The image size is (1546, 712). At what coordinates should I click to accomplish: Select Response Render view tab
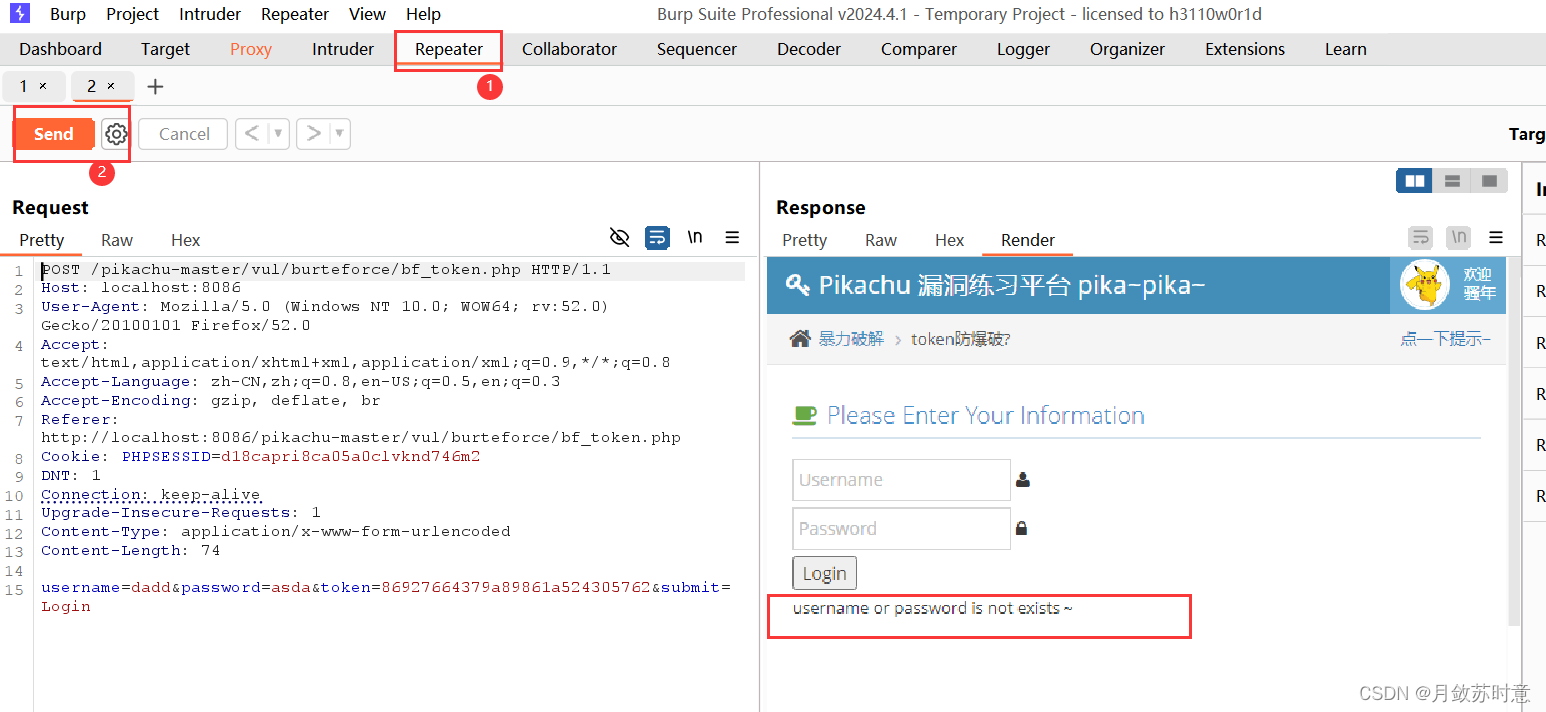1028,240
